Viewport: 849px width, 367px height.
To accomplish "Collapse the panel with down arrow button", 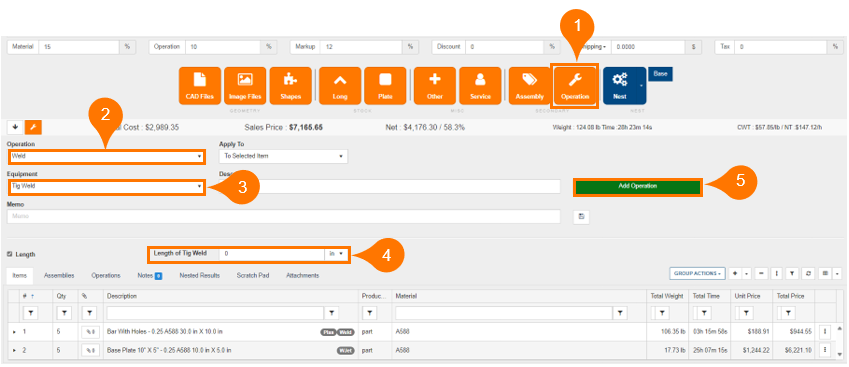I will (15, 127).
